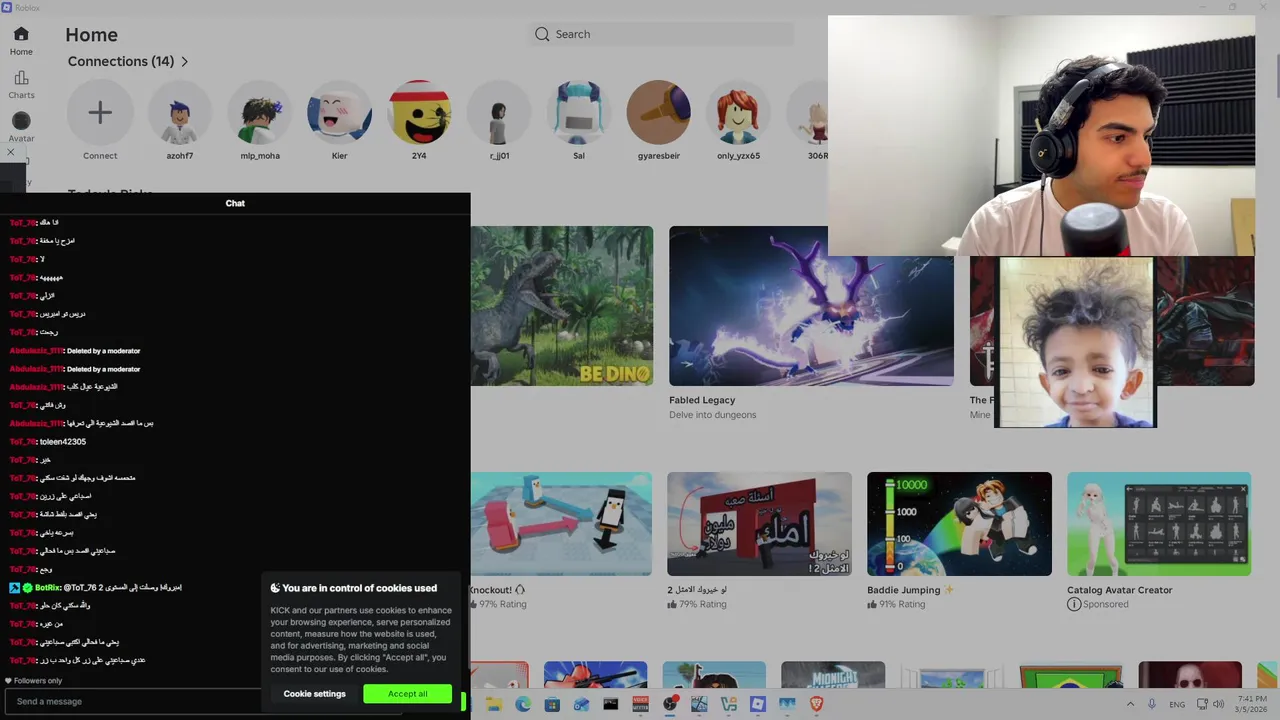1280x720 pixels.
Task: Click the Connect plus icon
Action: pyautogui.click(x=100, y=113)
